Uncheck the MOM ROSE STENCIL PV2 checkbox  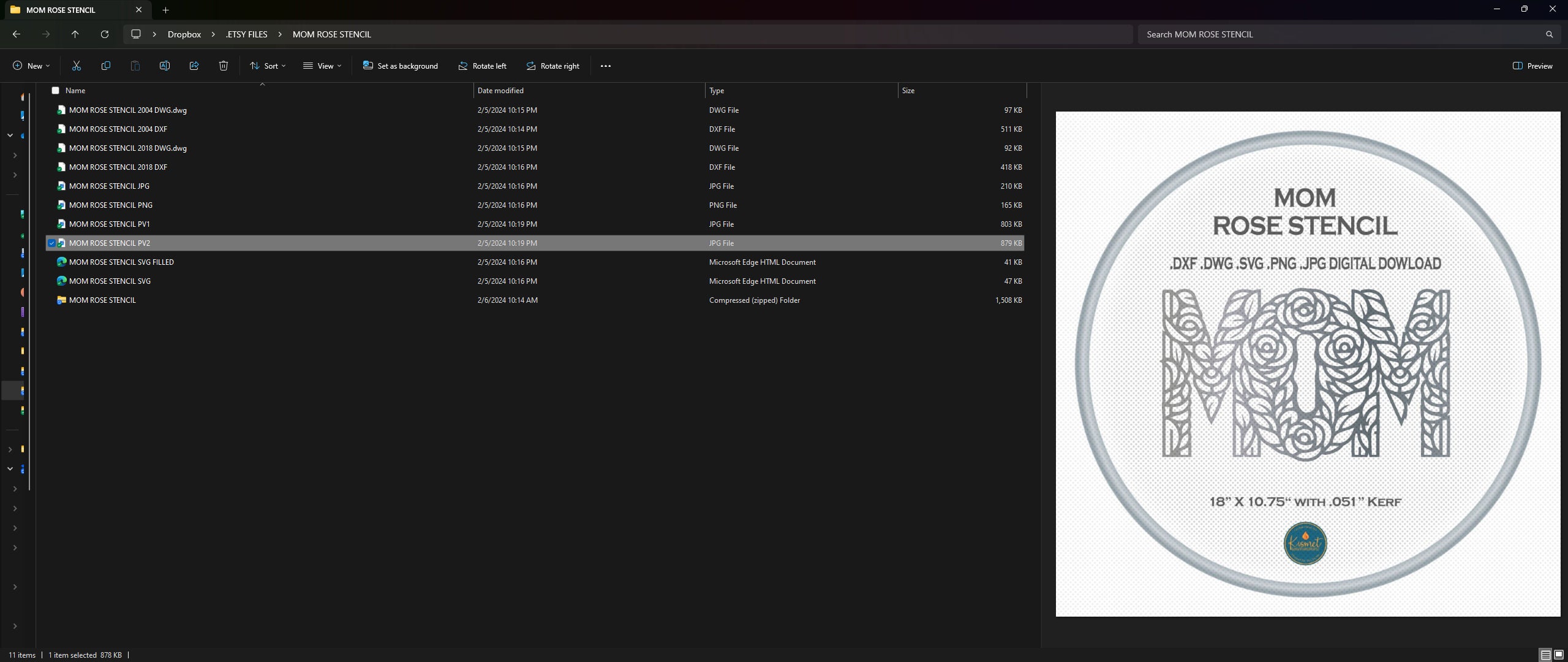click(x=52, y=243)
